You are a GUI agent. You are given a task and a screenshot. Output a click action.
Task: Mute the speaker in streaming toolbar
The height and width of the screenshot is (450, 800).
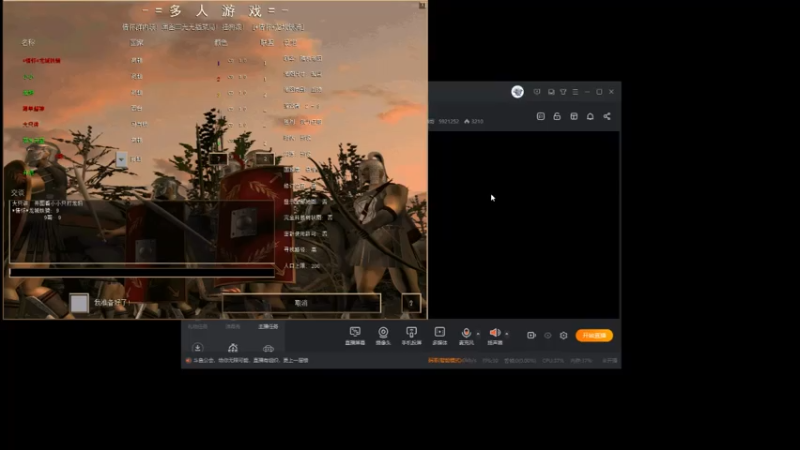point(494,336)
